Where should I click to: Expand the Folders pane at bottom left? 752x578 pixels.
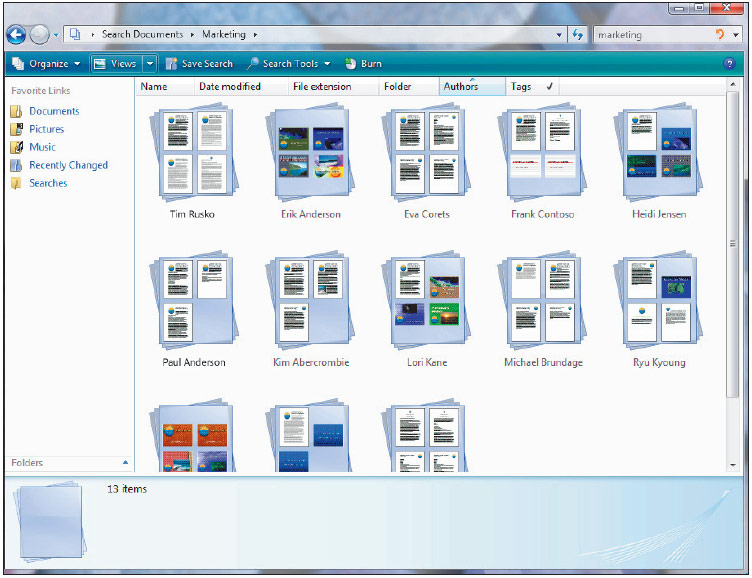click(x=125, y=463)
